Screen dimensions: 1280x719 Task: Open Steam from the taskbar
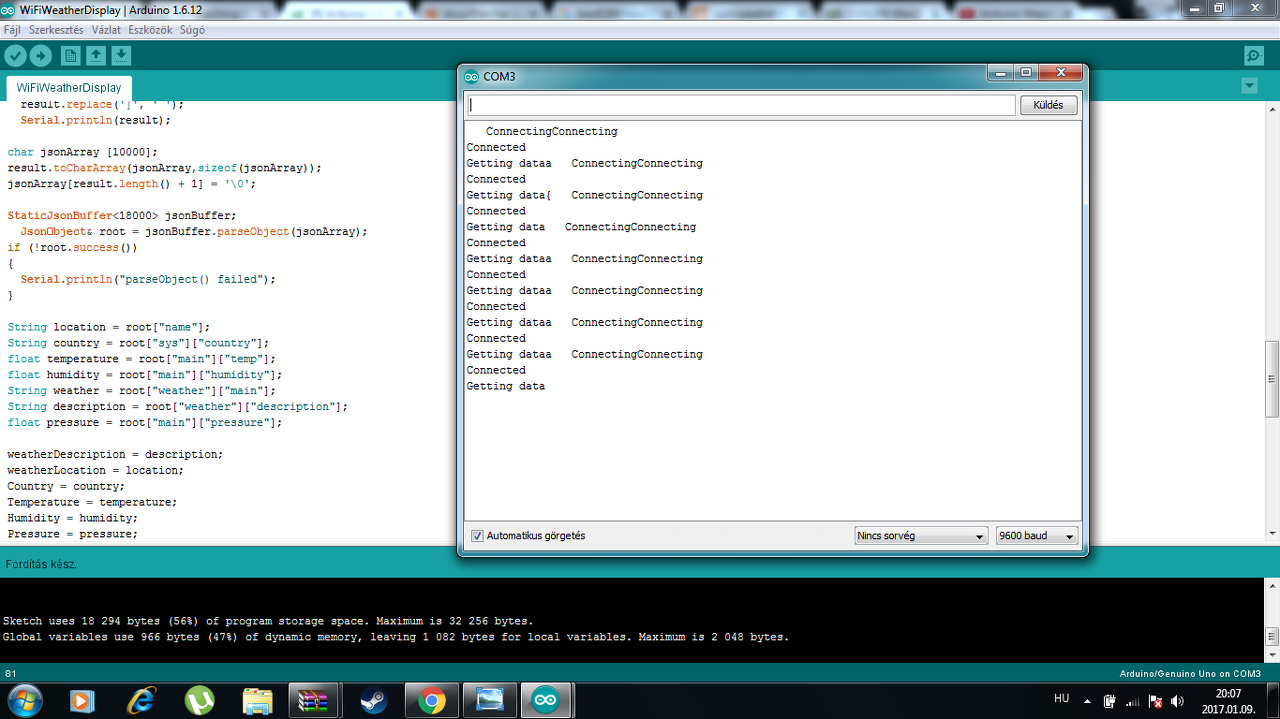374,700
